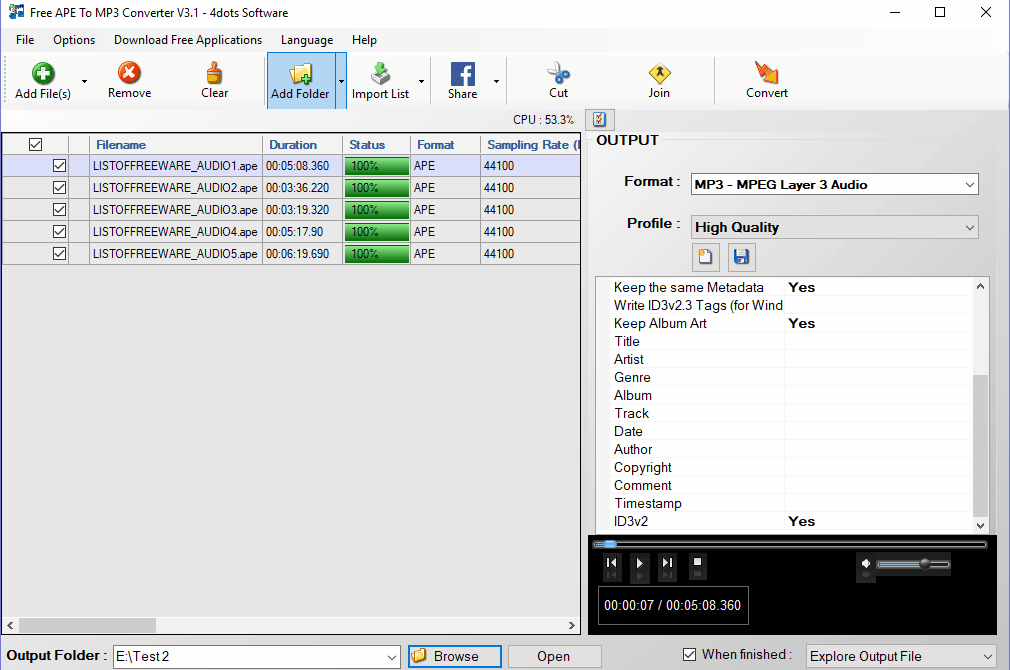Click the Keep Album Art property row

[792, 323]
